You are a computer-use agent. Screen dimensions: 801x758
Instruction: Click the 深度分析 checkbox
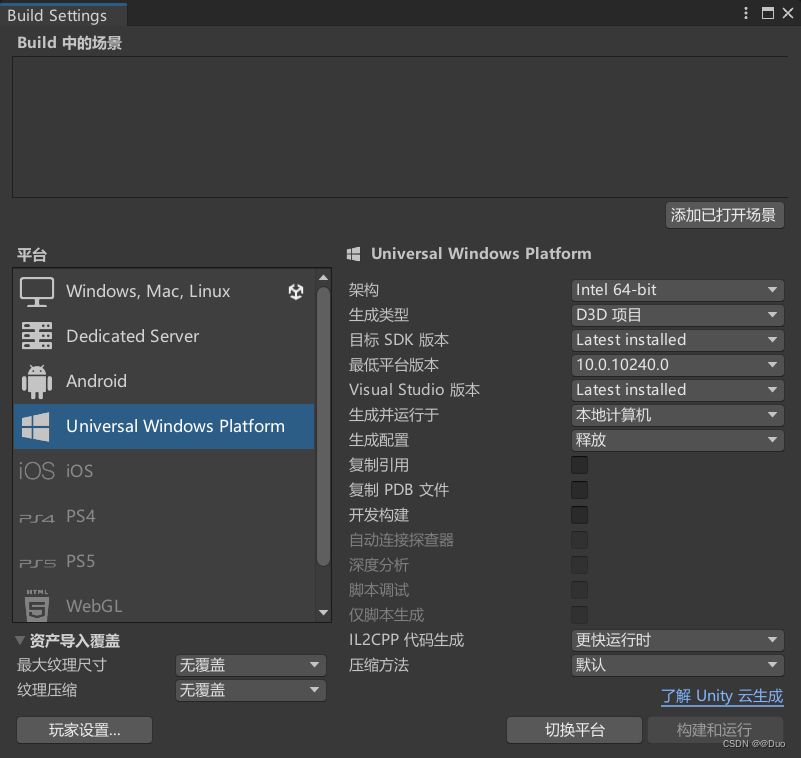tap(579, 565)
